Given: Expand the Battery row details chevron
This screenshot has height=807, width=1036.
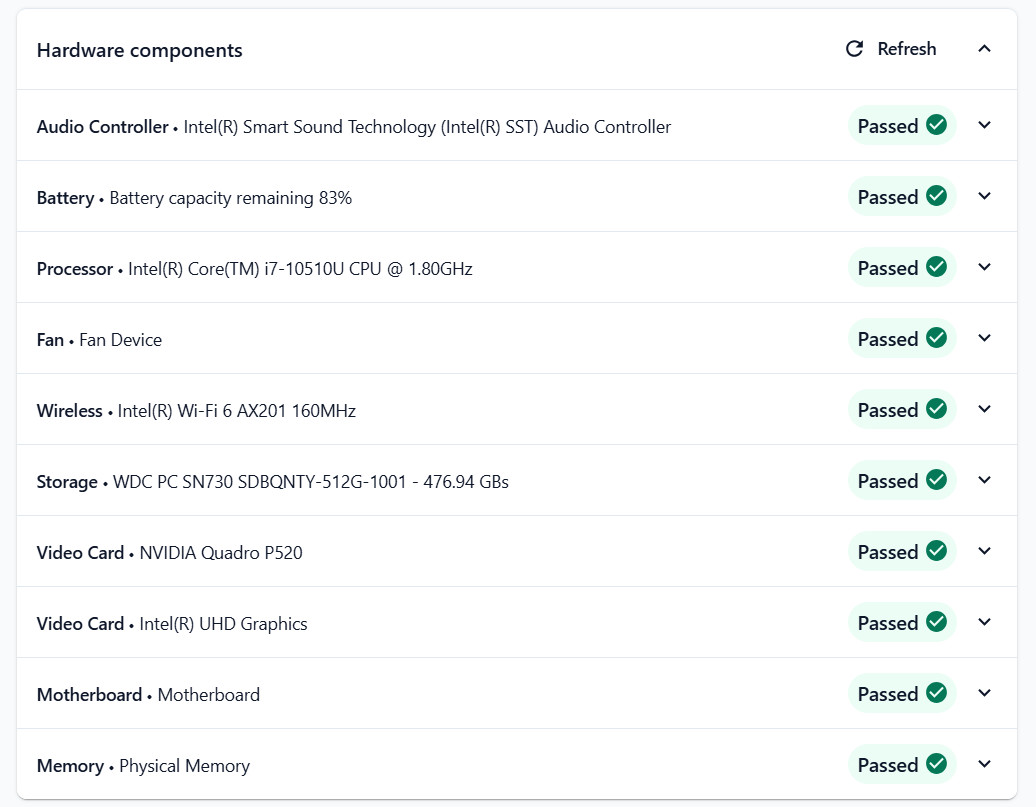Looking at the screenshot, I should (984, 196).
